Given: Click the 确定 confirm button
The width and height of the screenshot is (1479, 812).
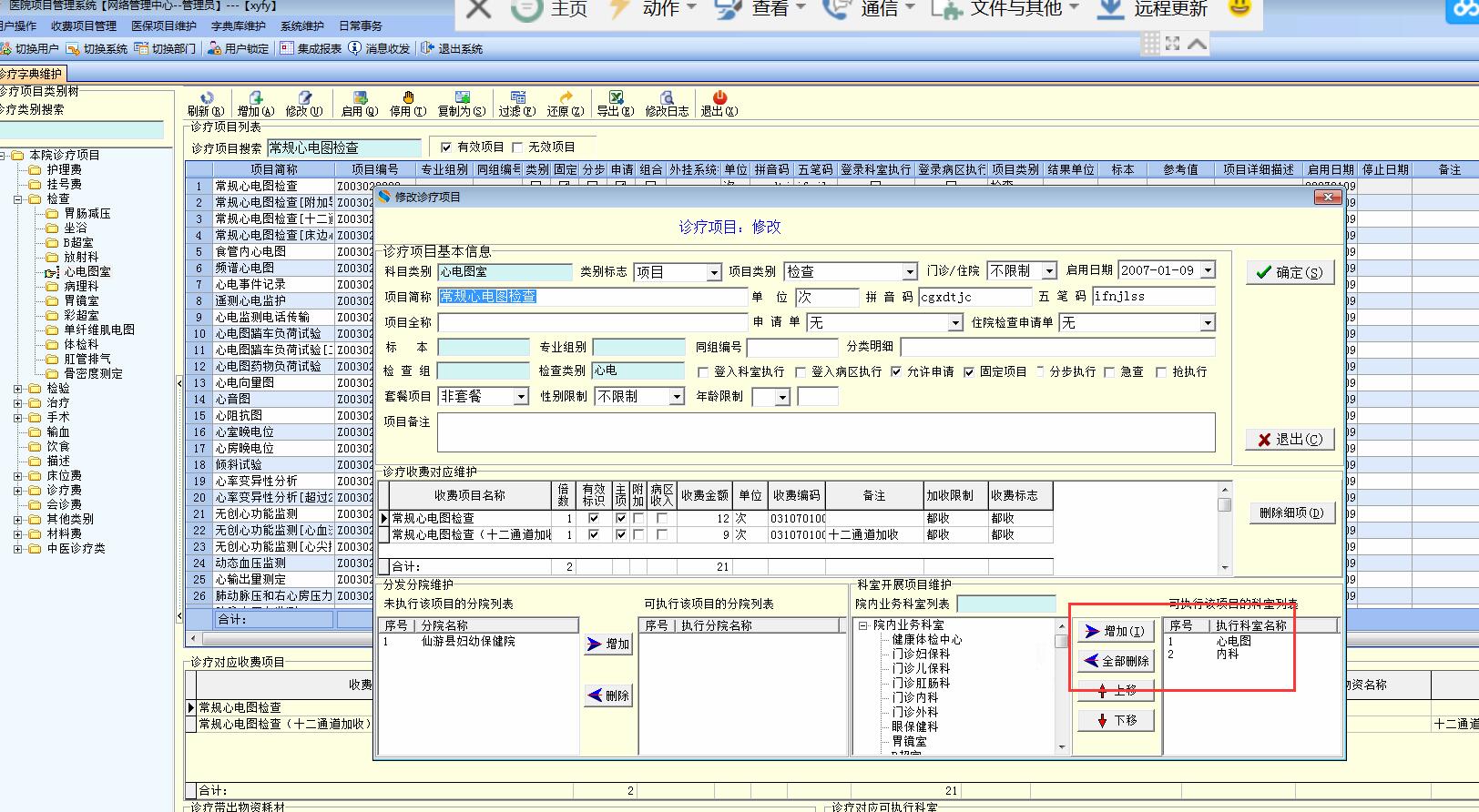Looking at the screenshot, I should (1290, 272).
